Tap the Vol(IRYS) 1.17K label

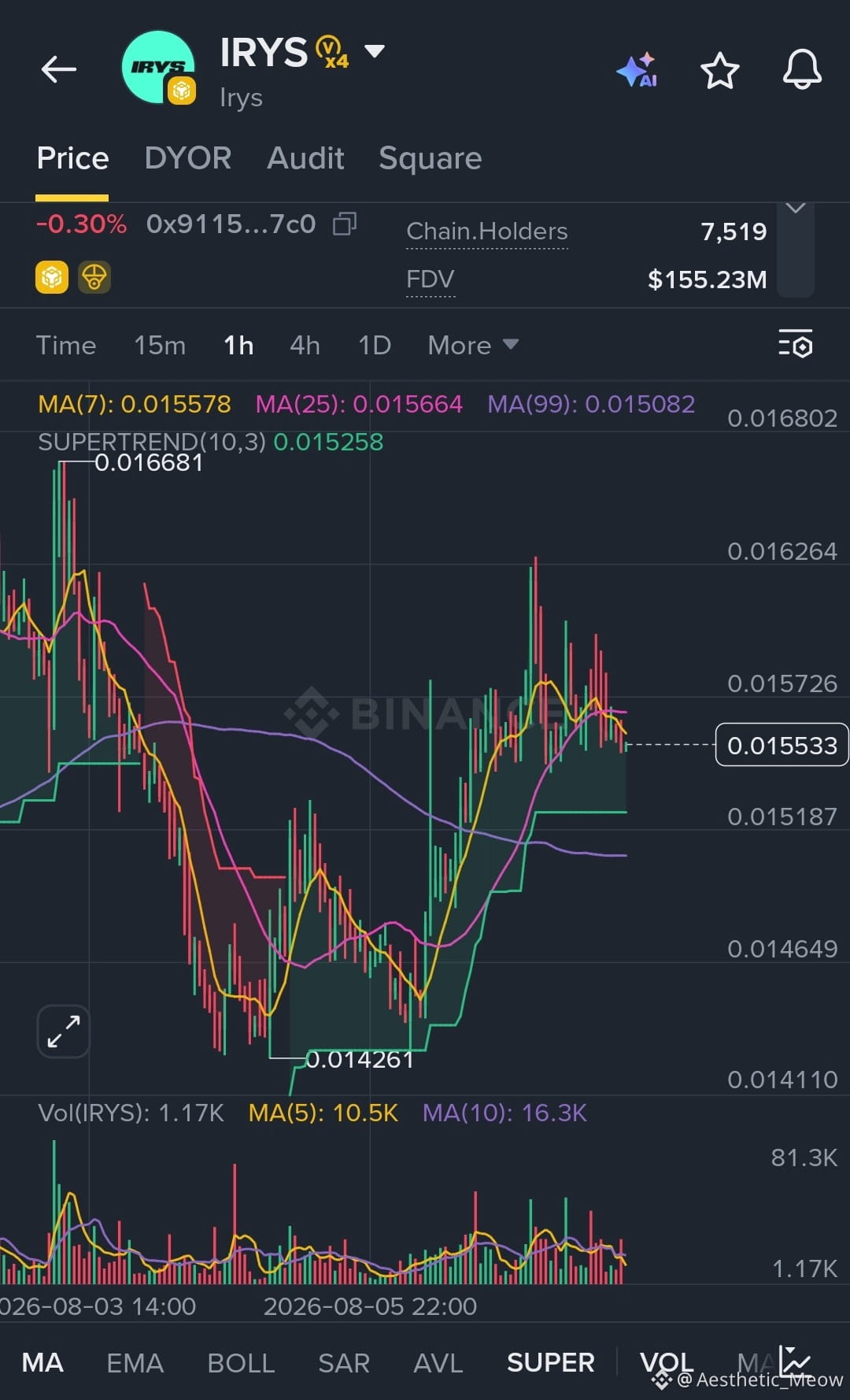pyautogui.click(x=131, y=1113)
